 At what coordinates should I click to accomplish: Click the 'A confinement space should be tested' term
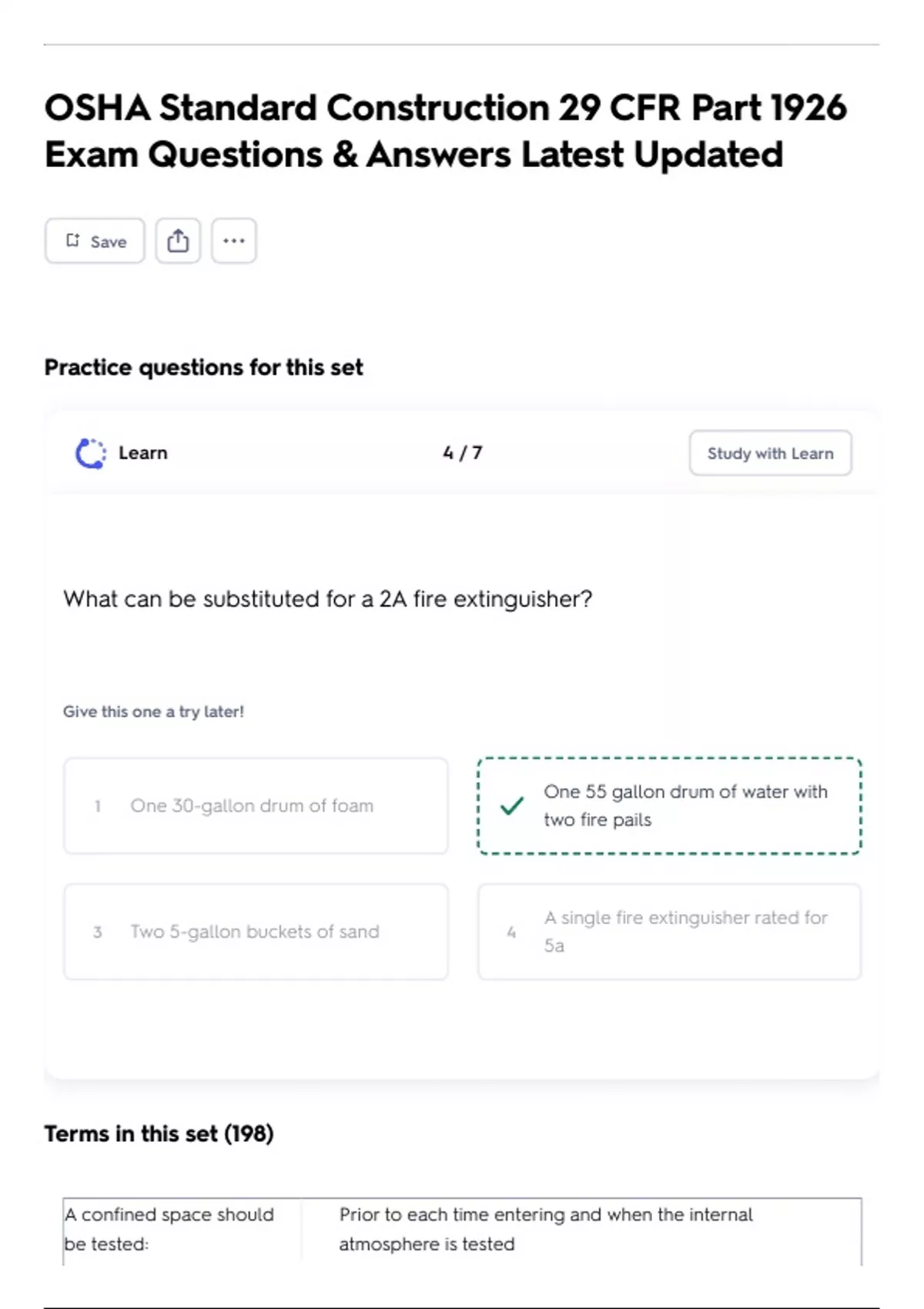tap(169, 1229)
